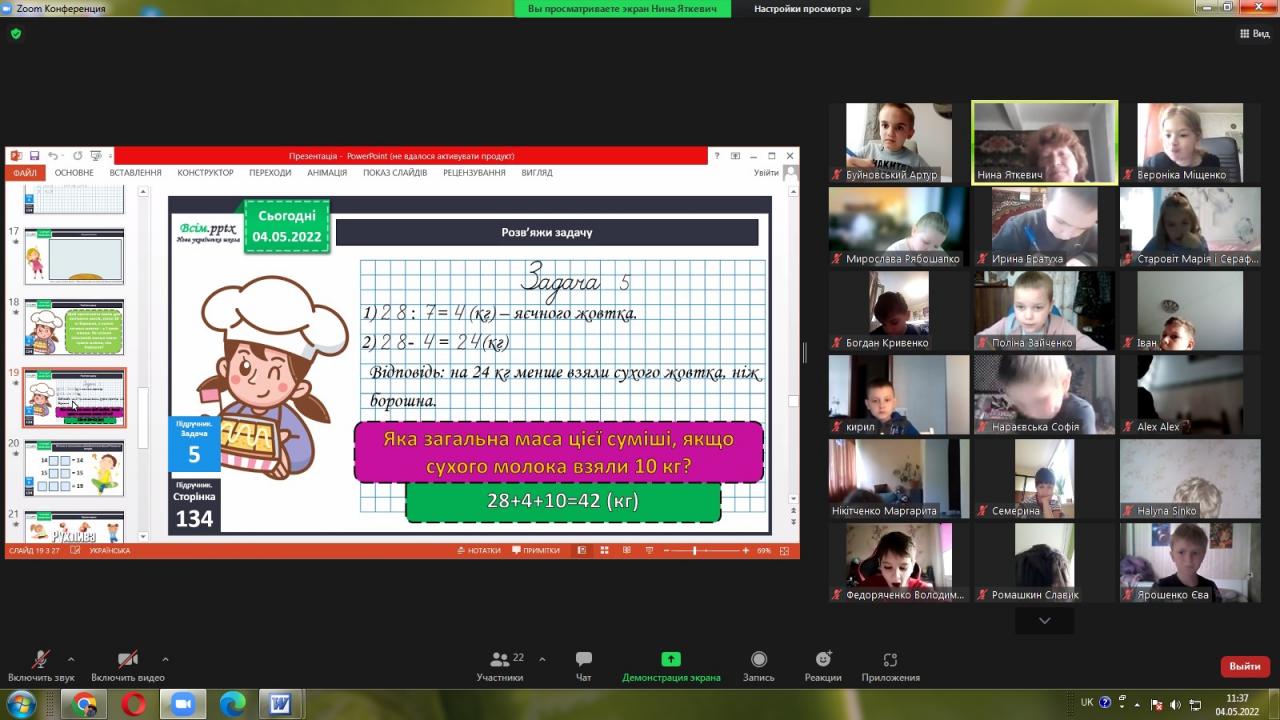Click the green Демонстрация экрана icon
Viewport: 1280px width, 720px height.
[x=671, y=660]
